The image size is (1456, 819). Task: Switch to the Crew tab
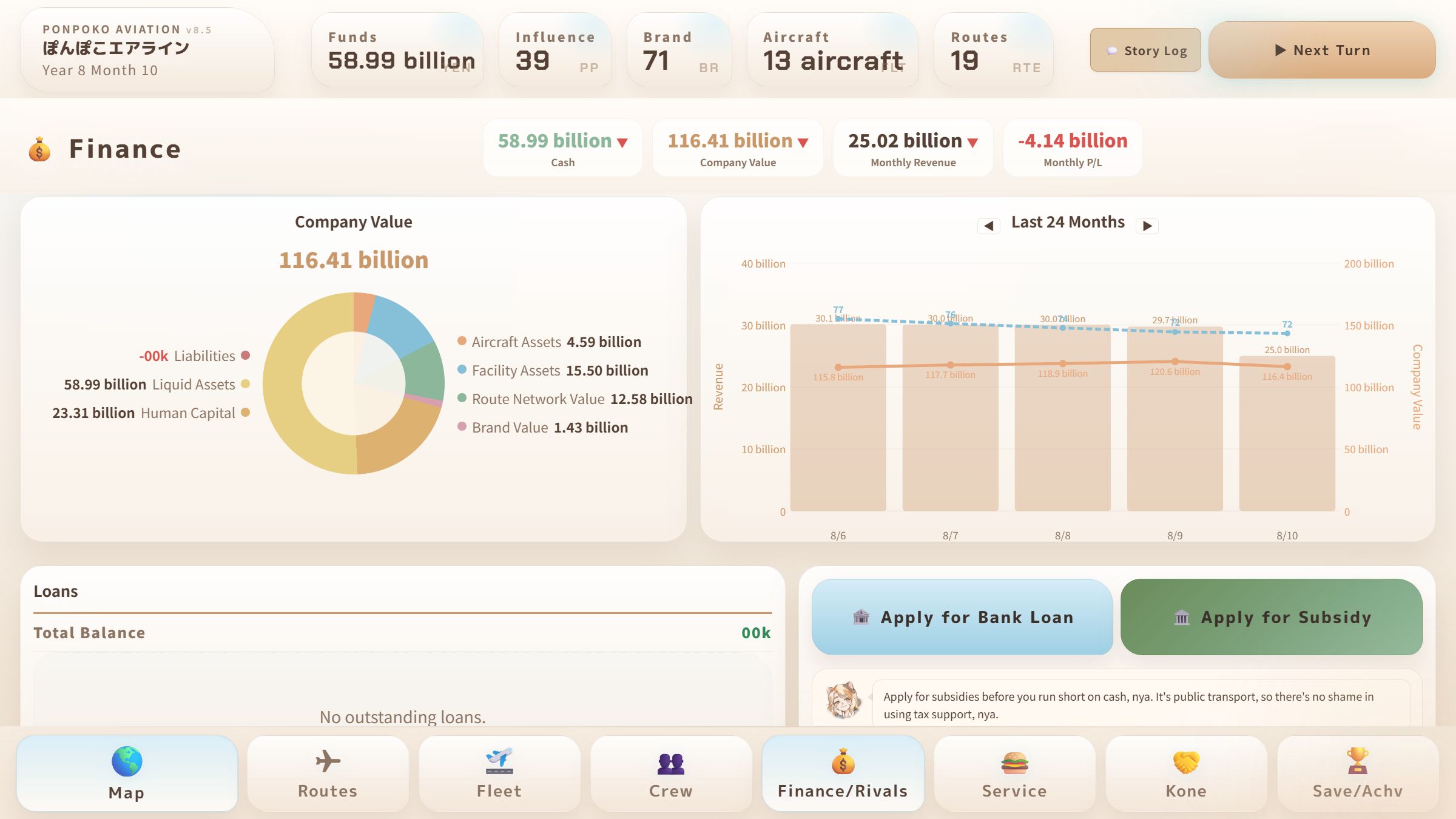pos(671,773)
